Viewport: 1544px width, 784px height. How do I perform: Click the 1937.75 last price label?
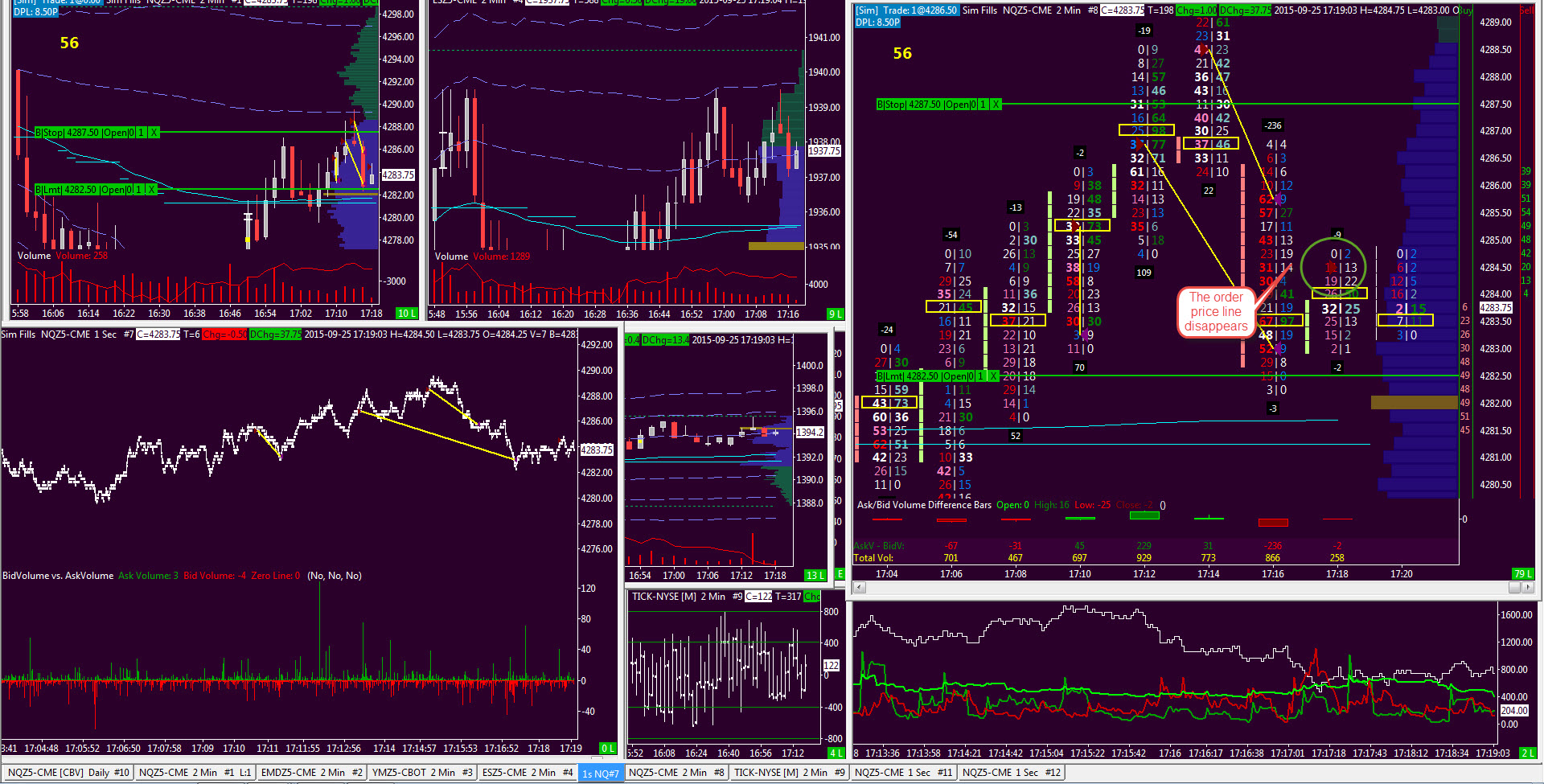coord(823,151)
